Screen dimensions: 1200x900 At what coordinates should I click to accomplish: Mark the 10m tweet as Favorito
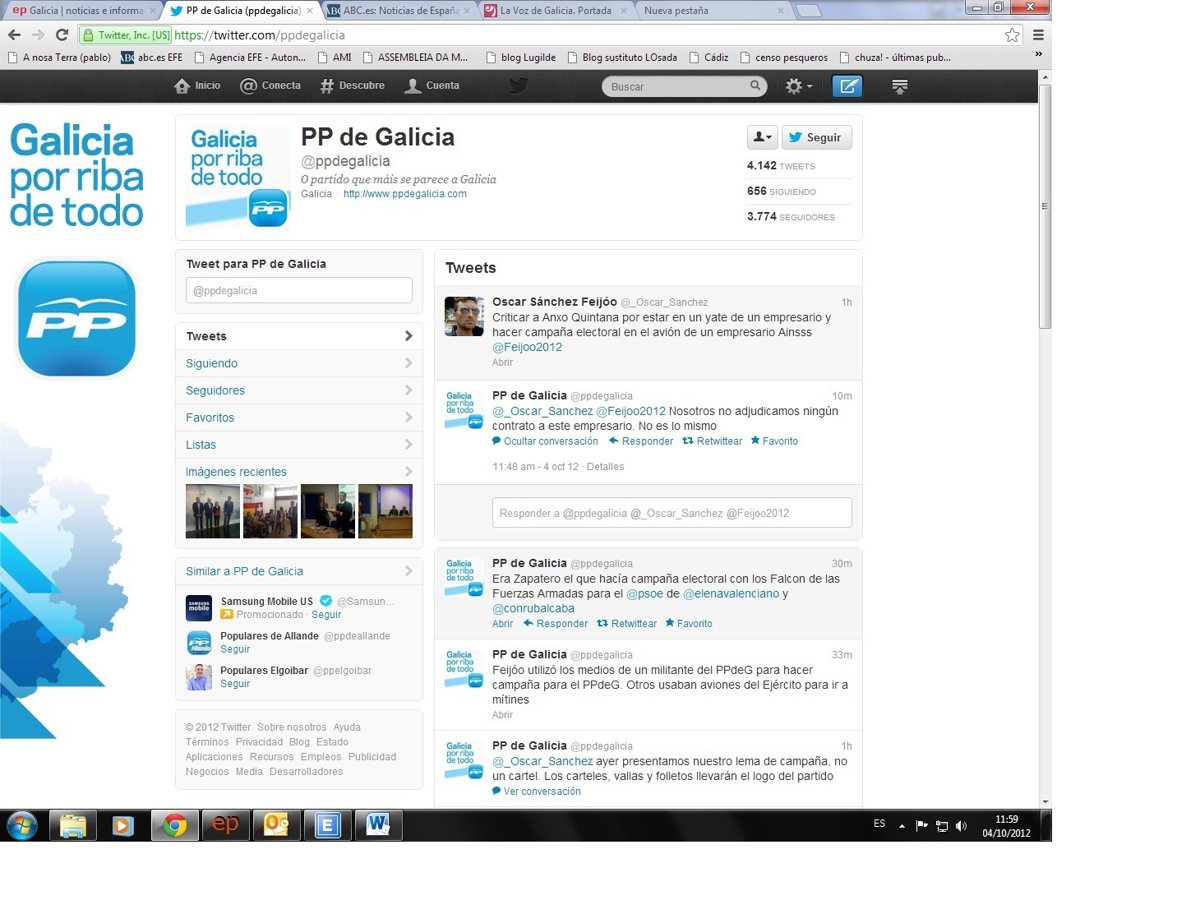(774, 441)
